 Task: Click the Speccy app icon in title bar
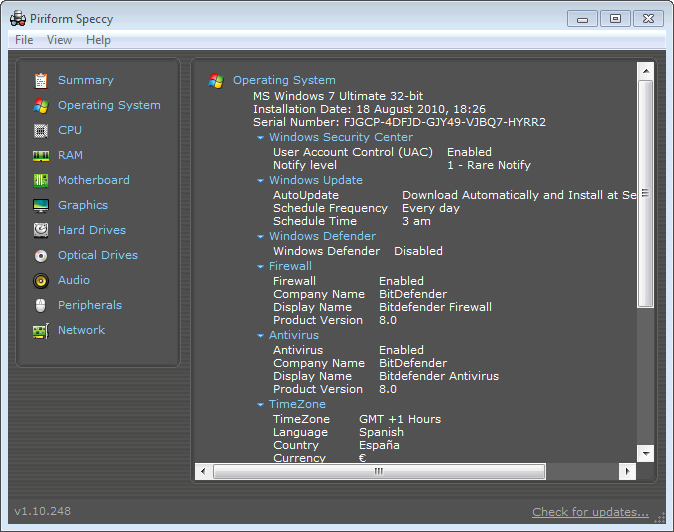point(18,19)
